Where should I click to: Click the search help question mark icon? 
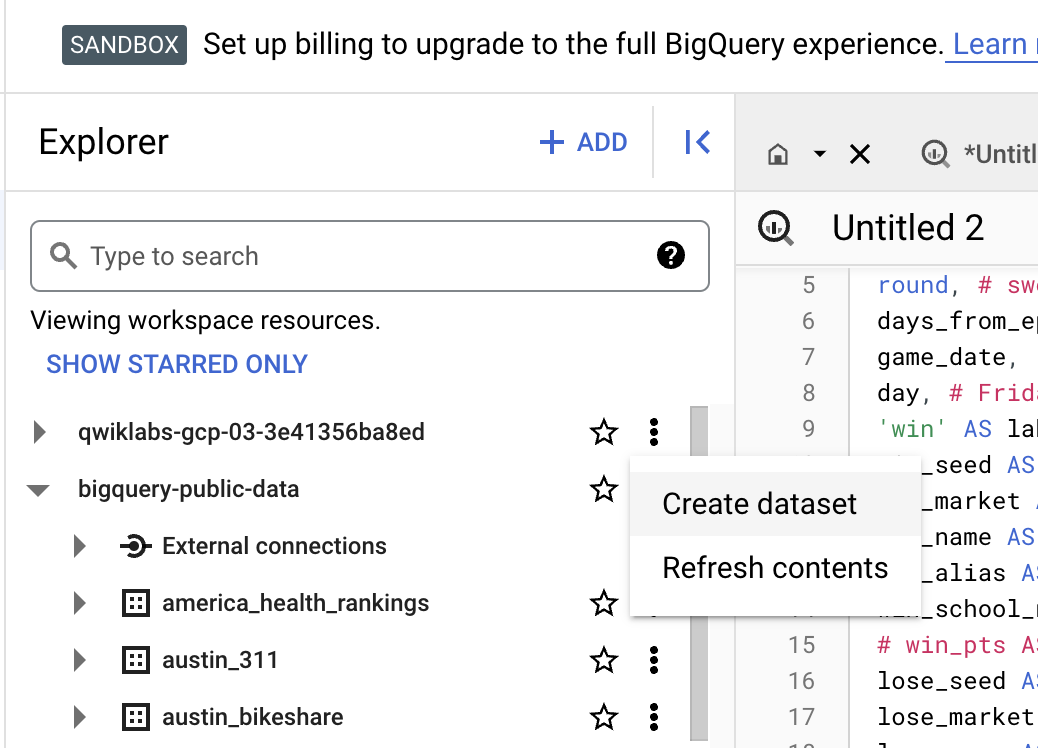[x=671, y=256]
